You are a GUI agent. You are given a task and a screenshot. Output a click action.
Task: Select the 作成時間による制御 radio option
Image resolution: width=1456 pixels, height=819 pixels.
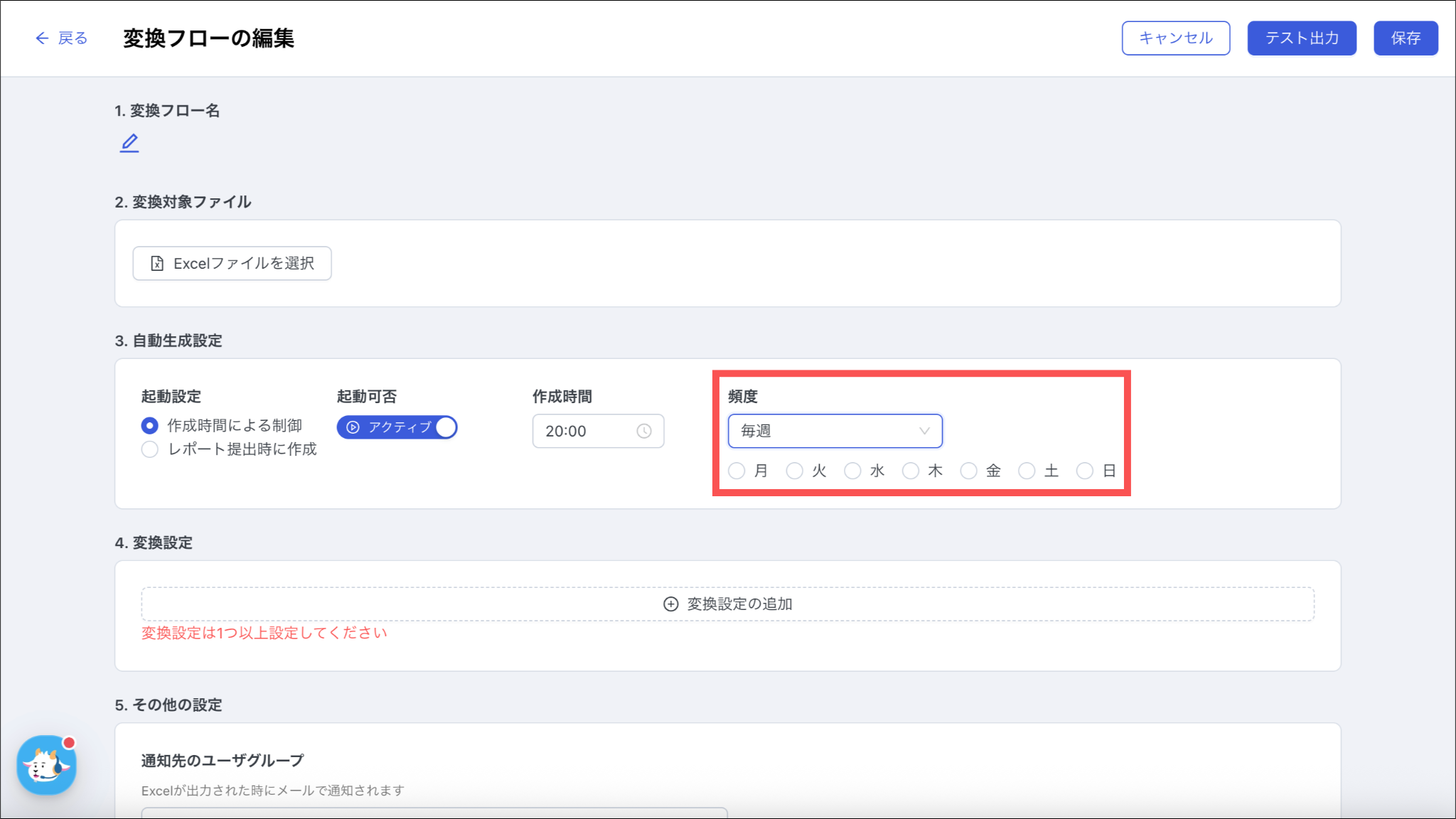(x=149, y=425)
